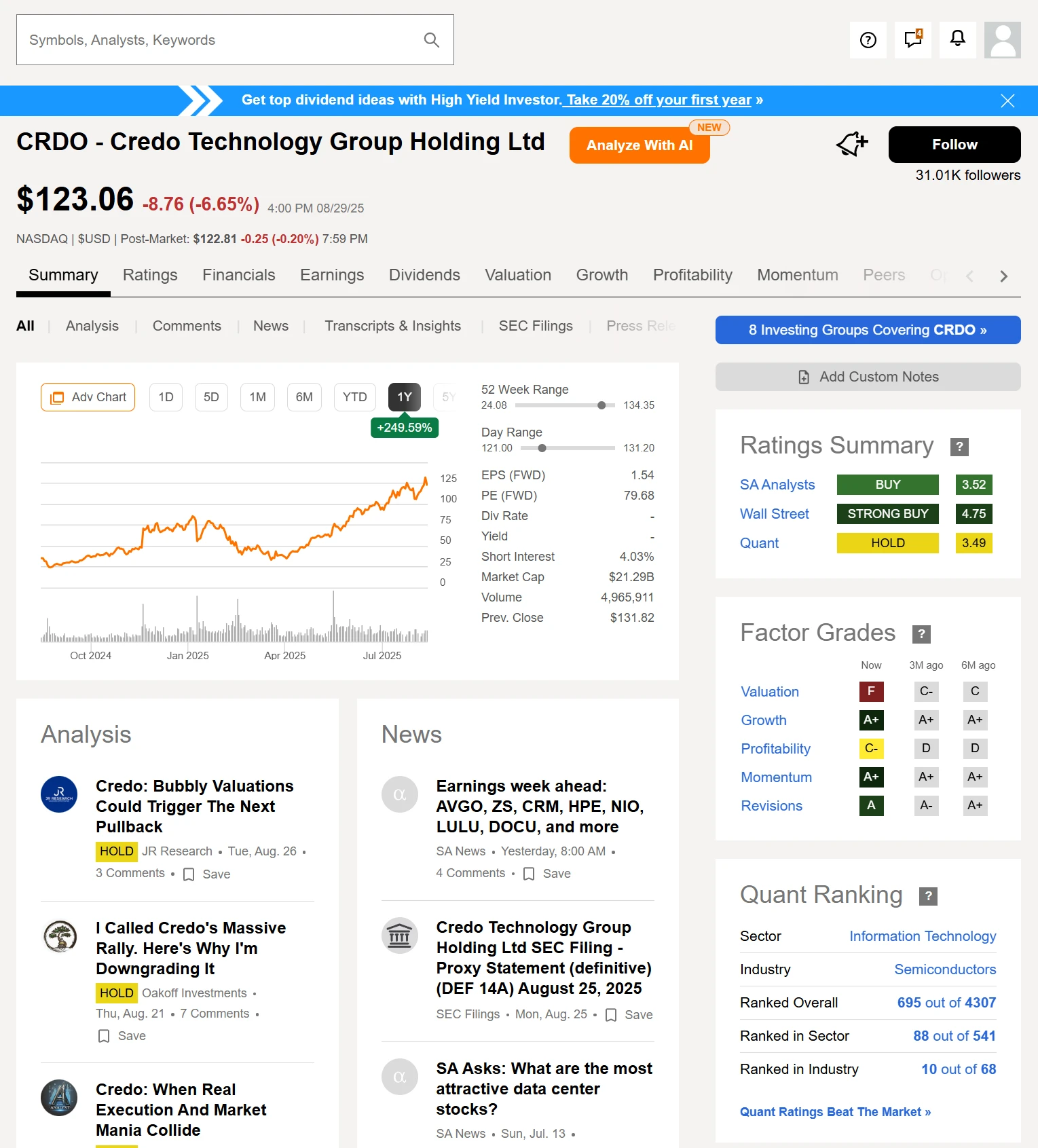This screenshot has height=1148, width=1038.
Task: Toggle the Follow button for CRDO
Action: point(954,145)
